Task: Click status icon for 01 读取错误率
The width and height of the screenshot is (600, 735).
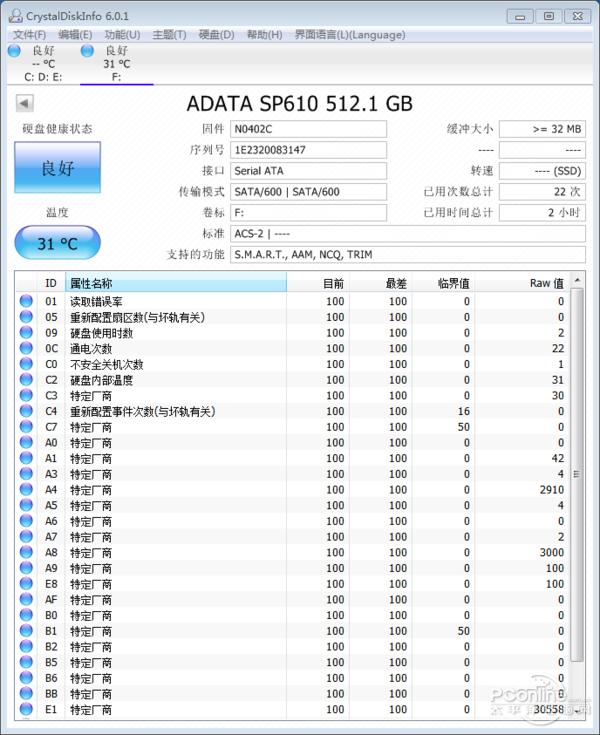Action: (x=26, y=301)
